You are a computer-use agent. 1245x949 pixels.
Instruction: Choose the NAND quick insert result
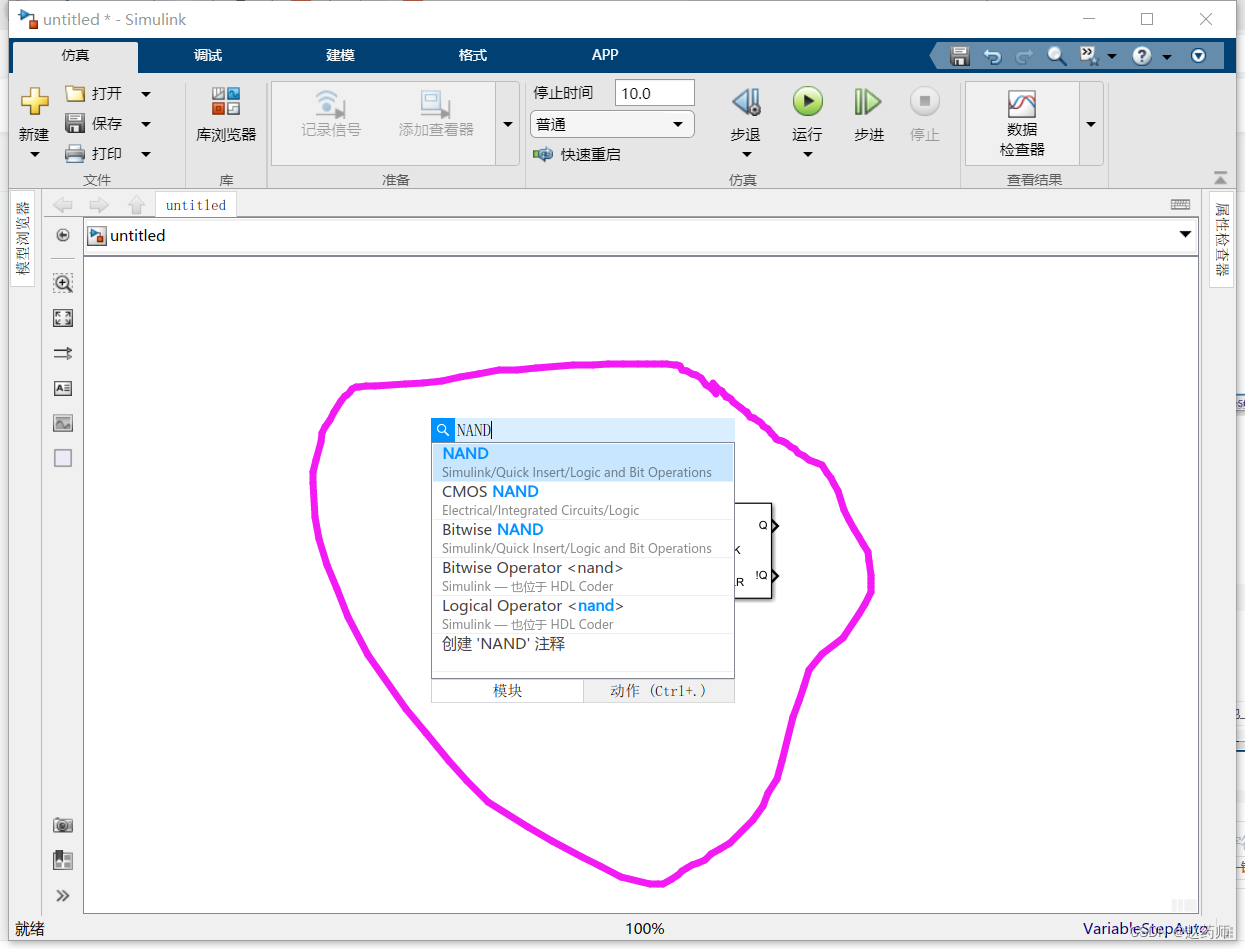tap(583, 462)
